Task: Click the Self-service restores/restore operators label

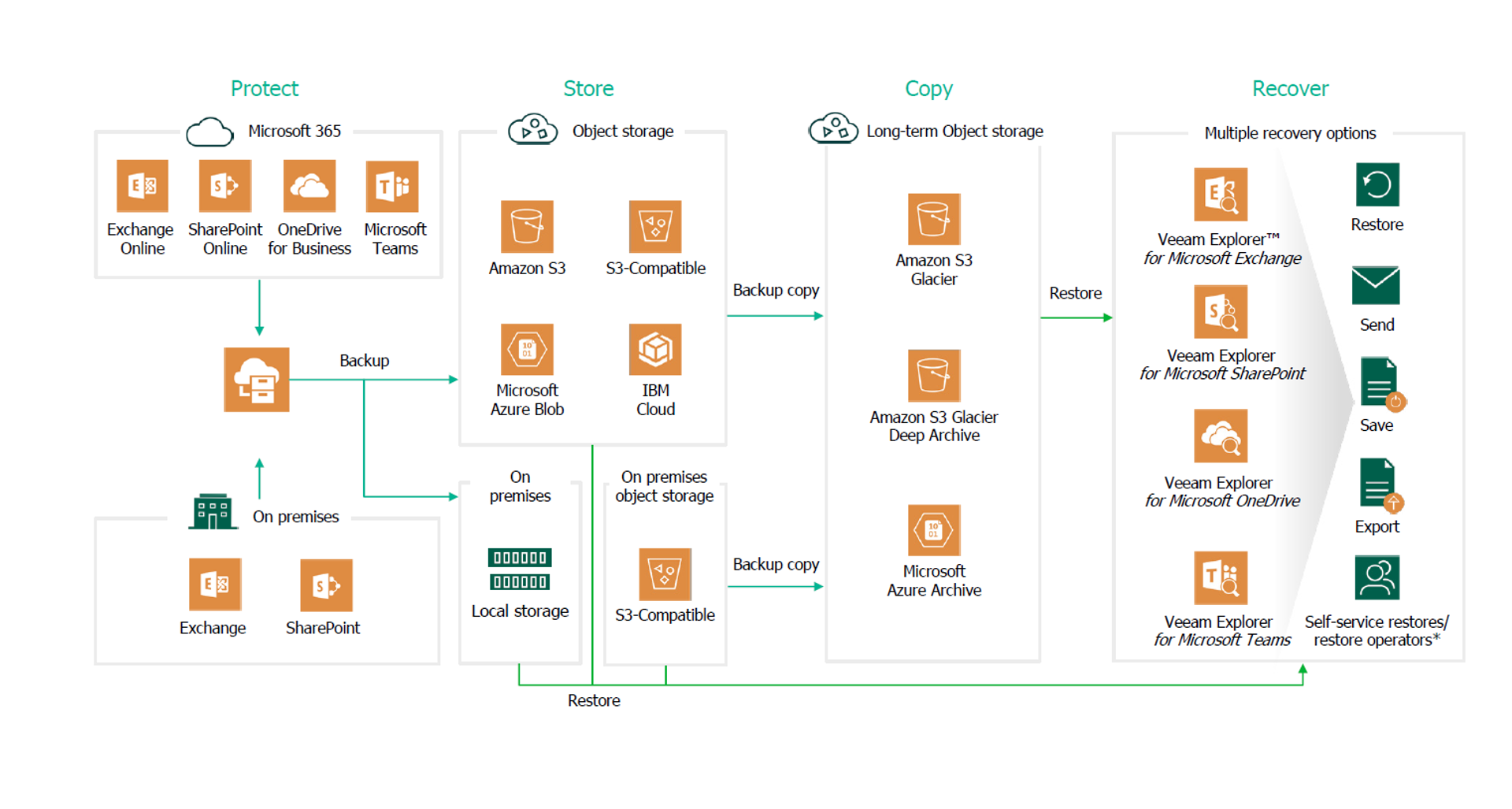Action: (1377, 631)
